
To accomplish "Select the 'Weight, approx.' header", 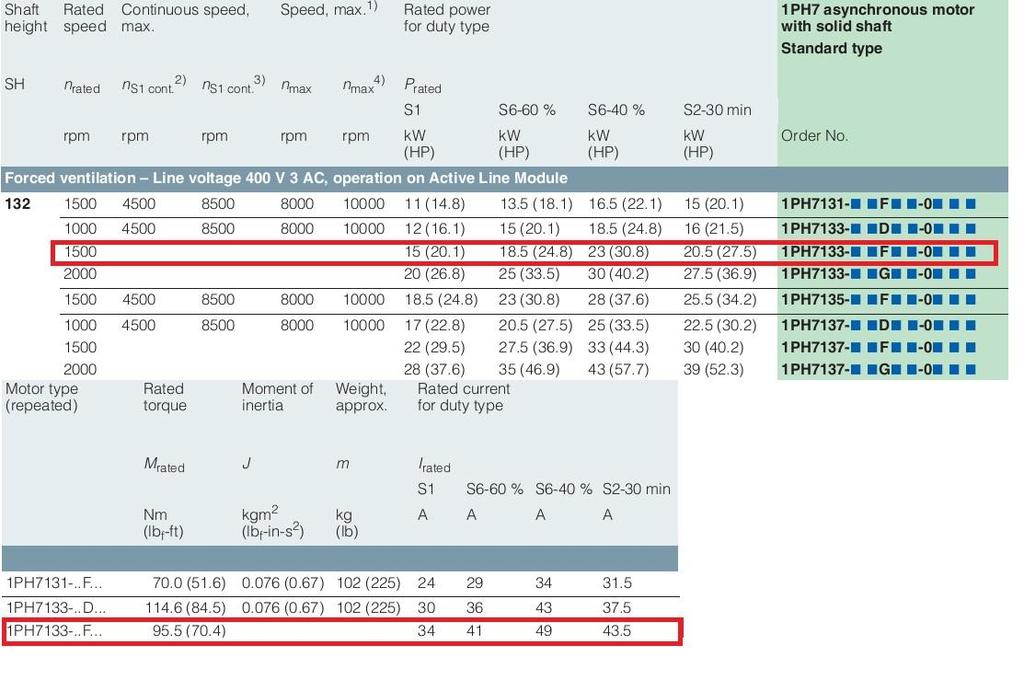I will click(x=361, y=397).
